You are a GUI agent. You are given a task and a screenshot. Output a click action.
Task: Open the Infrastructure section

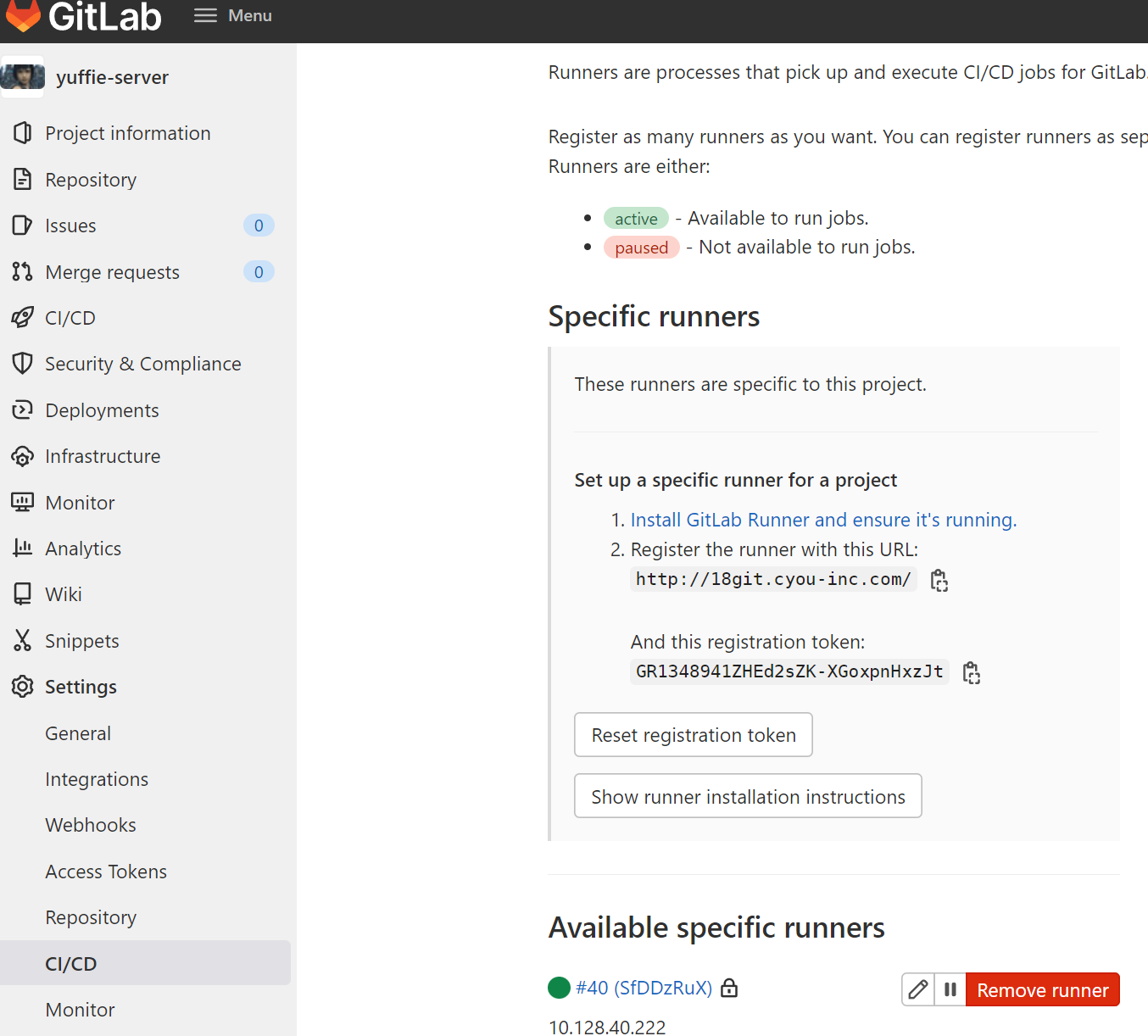click(x=103, y=456)
